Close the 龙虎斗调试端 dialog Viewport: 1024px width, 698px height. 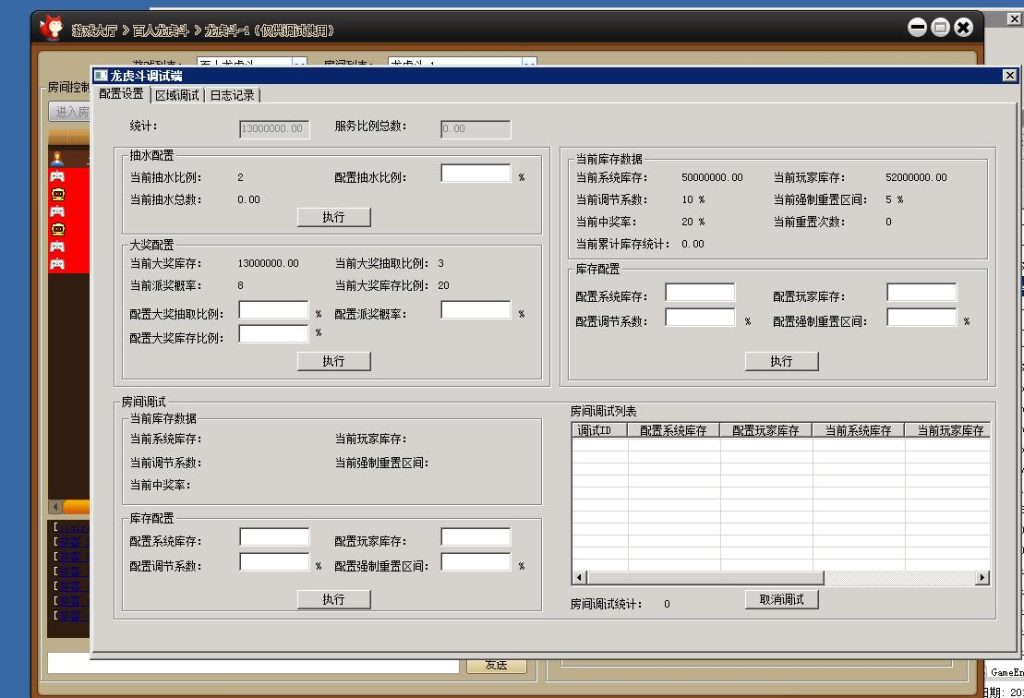click(1009, 76)
